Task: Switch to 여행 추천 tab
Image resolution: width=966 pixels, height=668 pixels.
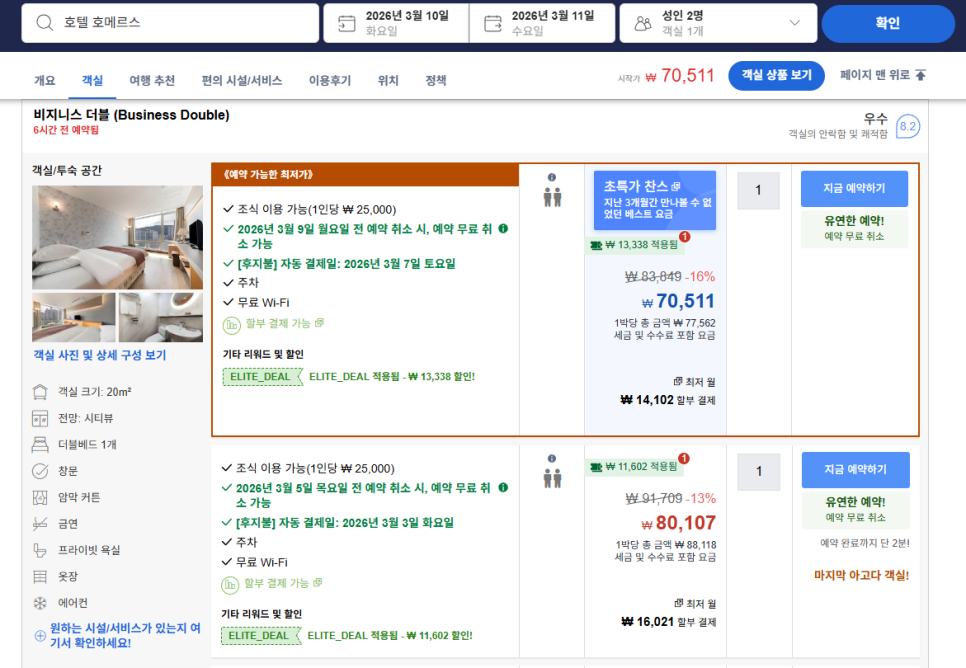Action: [152, 80]
